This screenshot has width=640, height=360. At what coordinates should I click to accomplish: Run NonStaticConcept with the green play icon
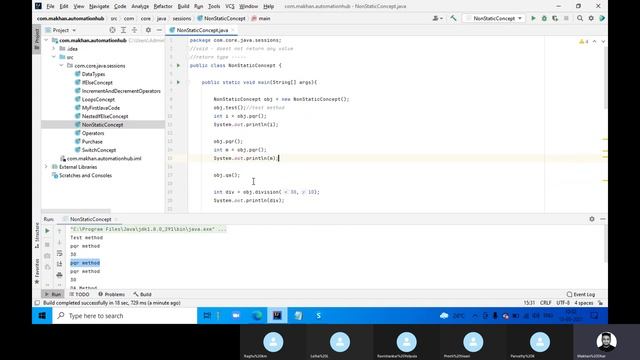tap(533, 18)
